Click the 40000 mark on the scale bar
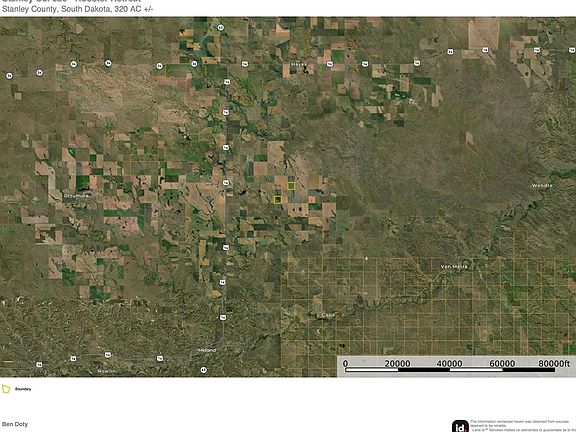 coord(449,363)
